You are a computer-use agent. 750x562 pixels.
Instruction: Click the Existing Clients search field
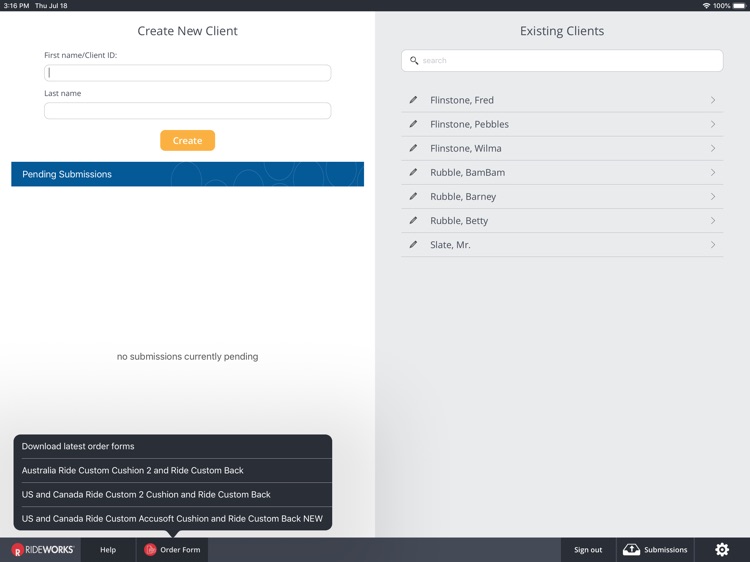pyautogui.click(x=562, y=61)
